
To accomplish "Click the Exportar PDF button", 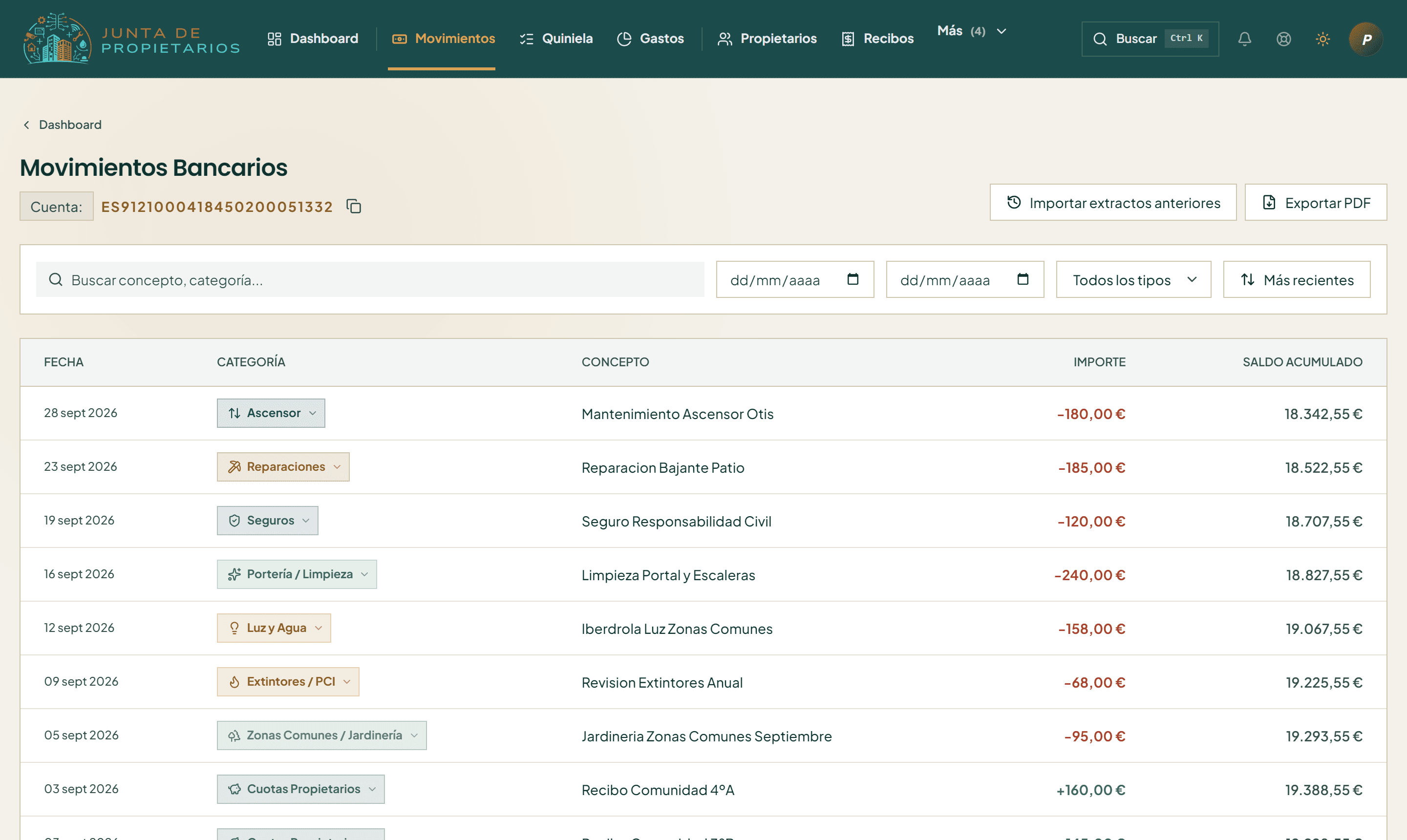I will [1316, 202].
